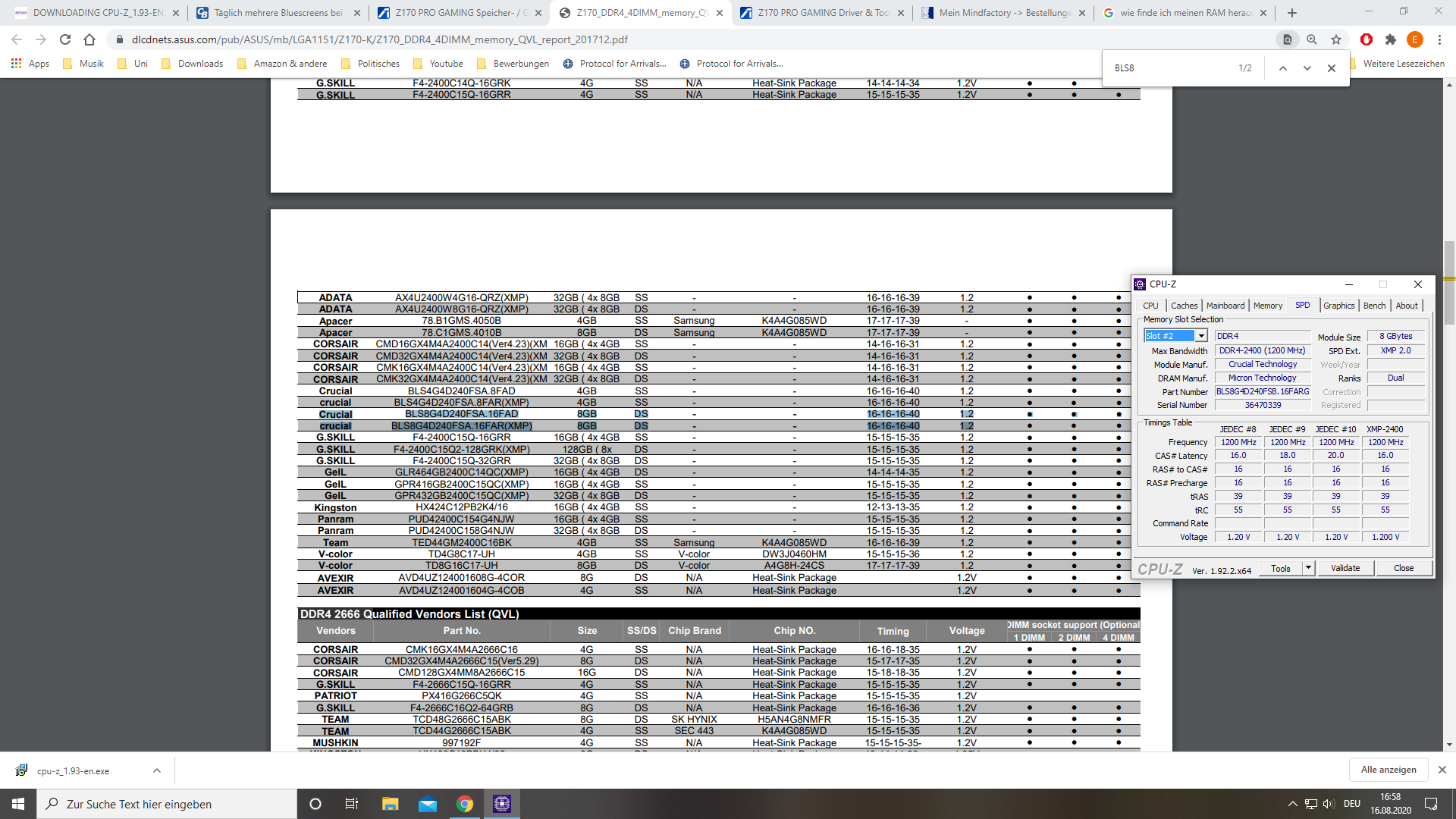Click the Chrome reload page icon

pos(65,39)
